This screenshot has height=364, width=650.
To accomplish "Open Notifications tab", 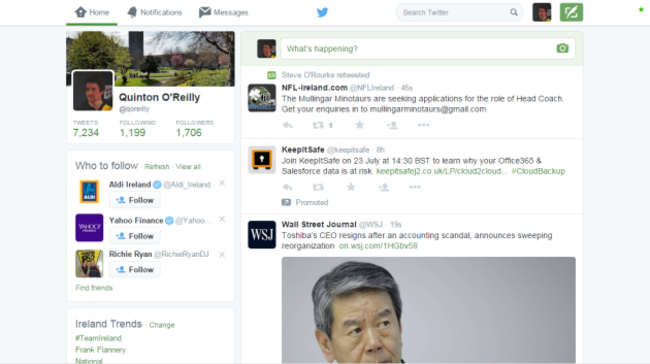I will coord(154,12).
